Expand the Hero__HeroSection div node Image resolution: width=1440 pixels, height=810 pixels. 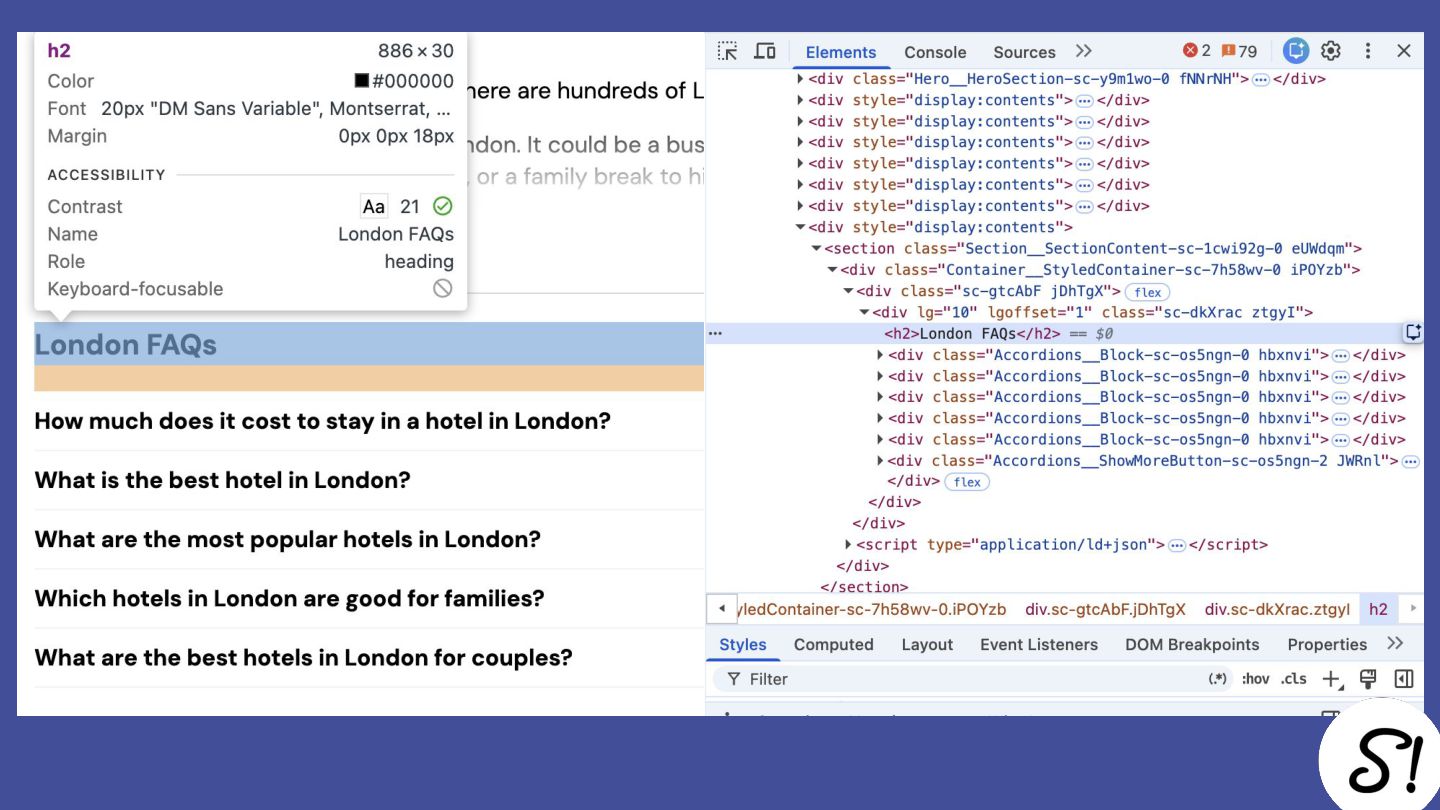click(800, 79)
